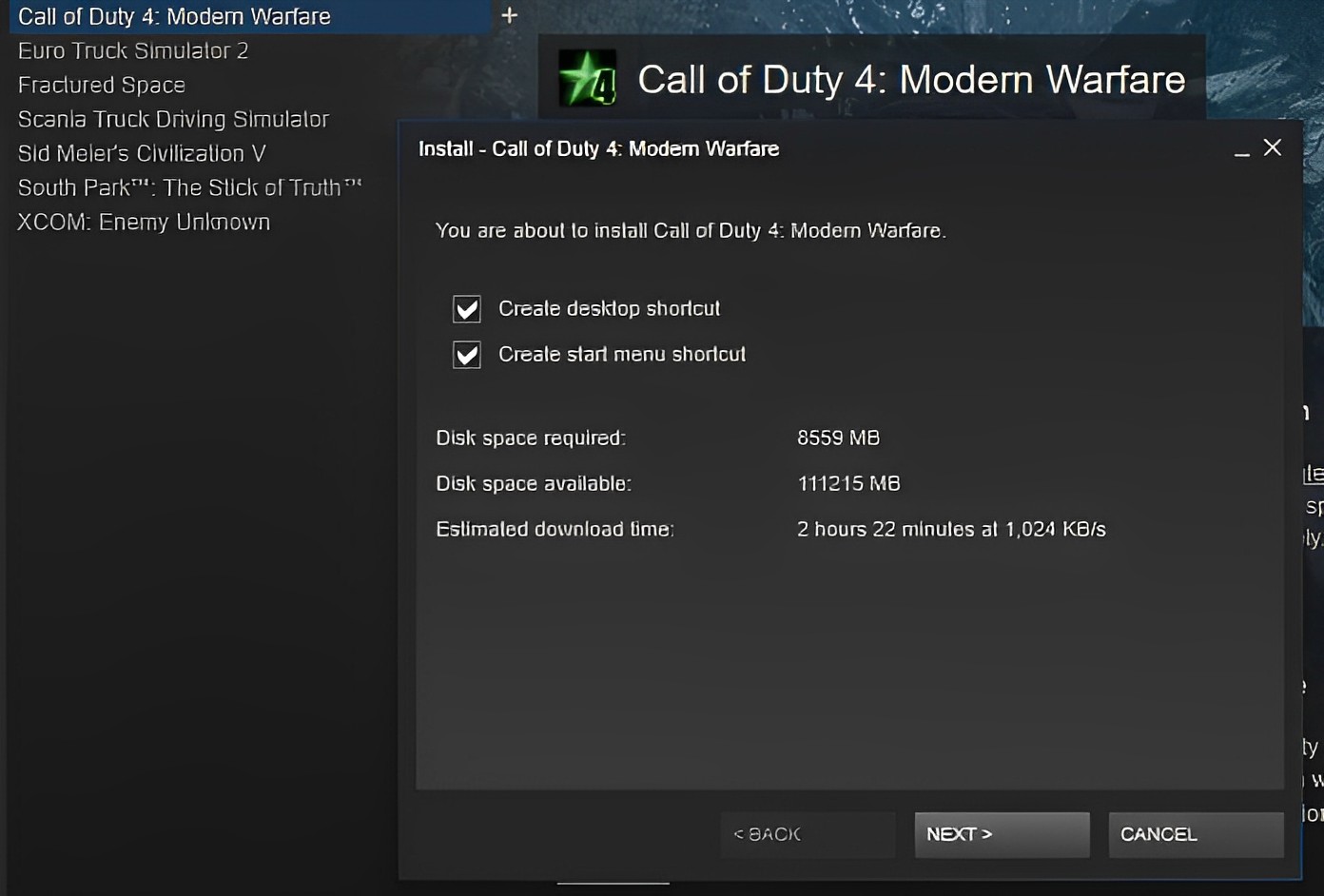Select Scania Truck Driving Simulator
The height and width of the screenshot is (896, 1324).
click(x=173, y=119)
